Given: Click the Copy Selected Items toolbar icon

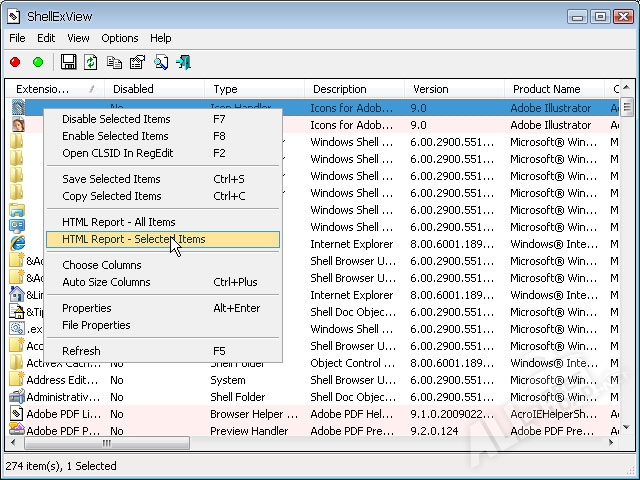Looking at the screenshot, I should point(115,62).
